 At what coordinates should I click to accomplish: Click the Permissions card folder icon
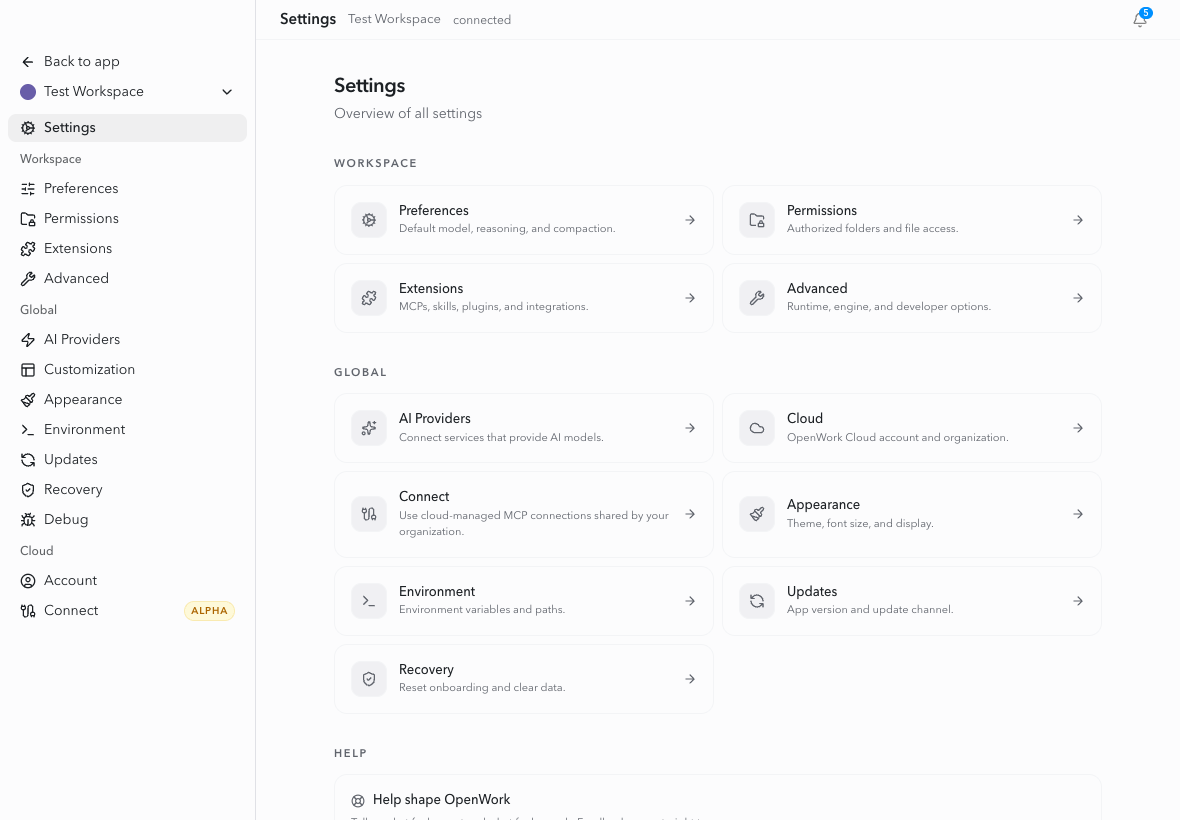(x=757, y=220)
